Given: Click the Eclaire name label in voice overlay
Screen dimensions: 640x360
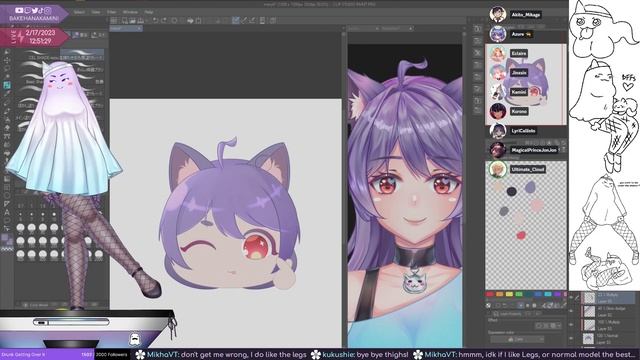Looking at the screenshot, I should 519,53.
